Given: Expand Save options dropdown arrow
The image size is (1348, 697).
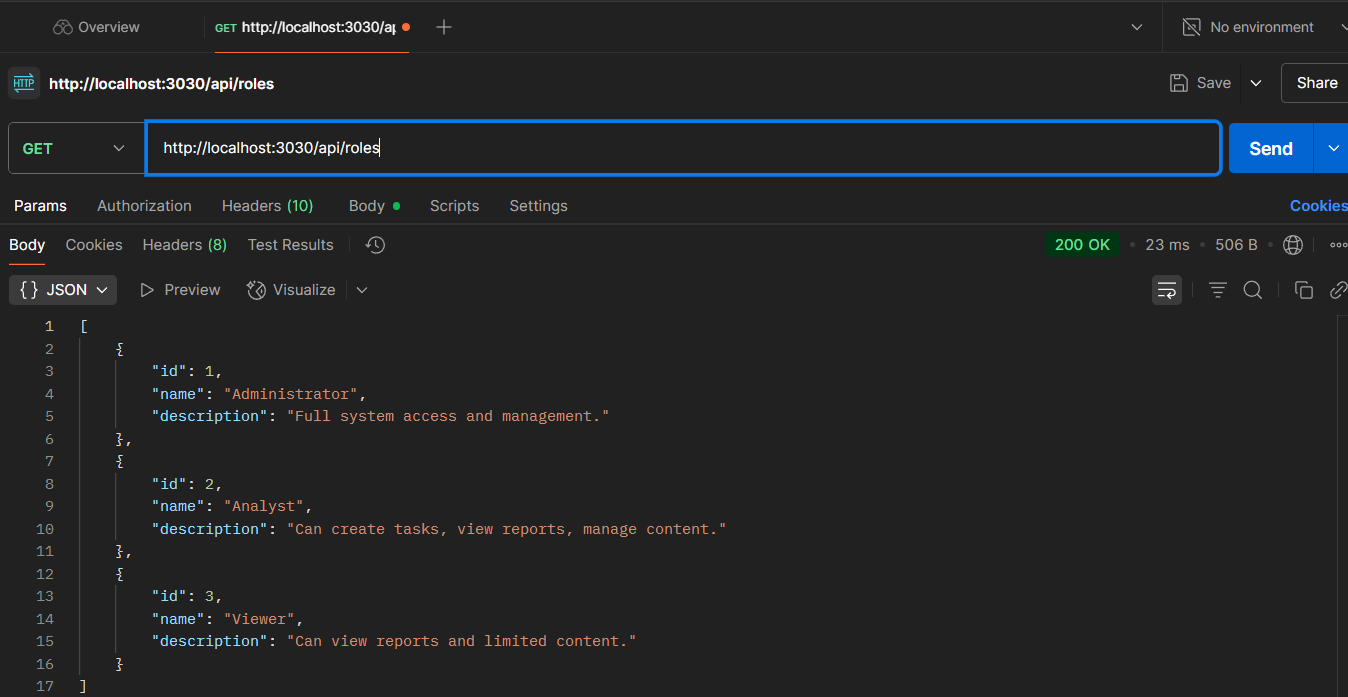Looking at the screenshot, I should point(1256,83).
